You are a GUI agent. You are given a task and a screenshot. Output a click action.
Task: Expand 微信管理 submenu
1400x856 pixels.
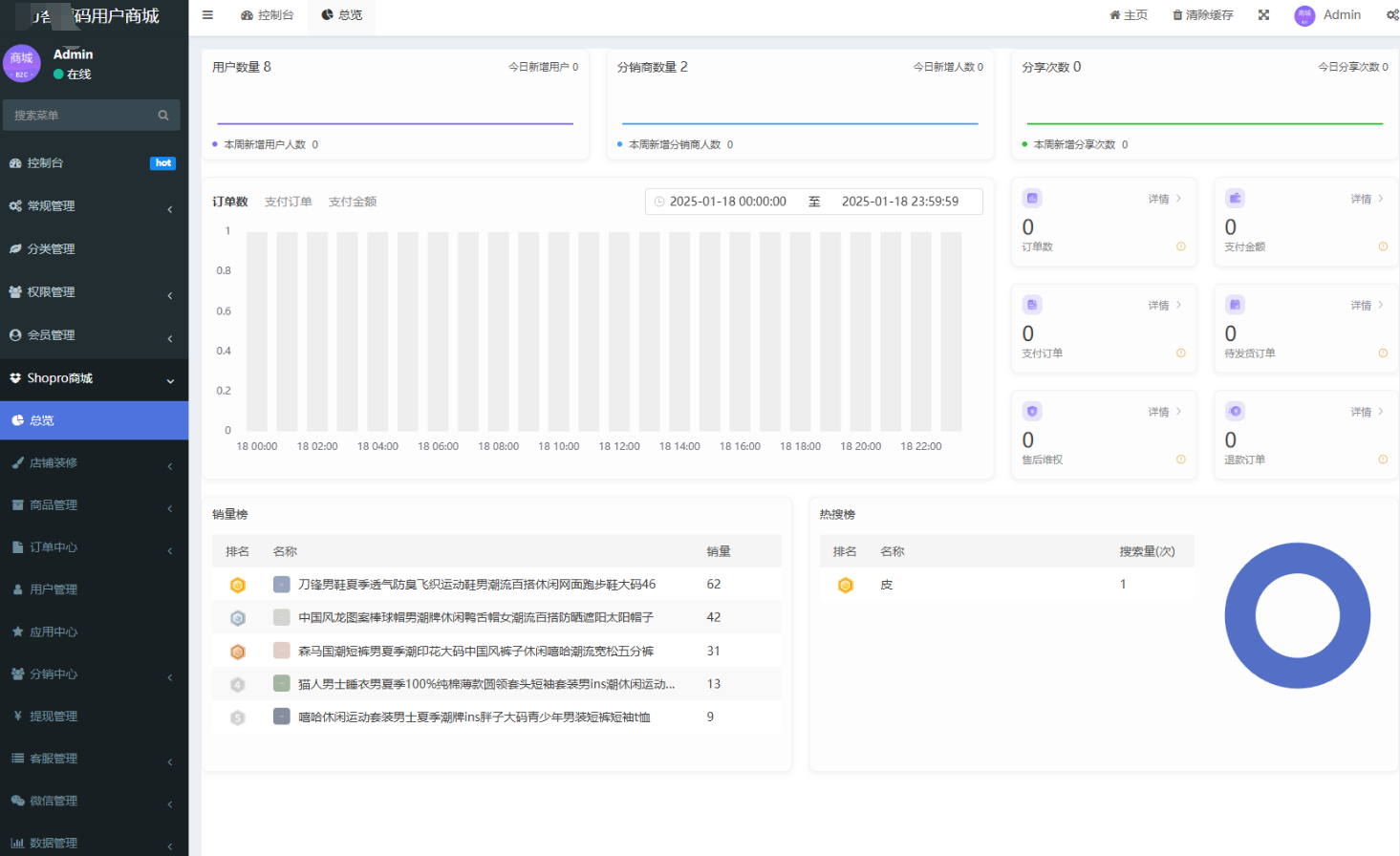[x=94, y=801]
